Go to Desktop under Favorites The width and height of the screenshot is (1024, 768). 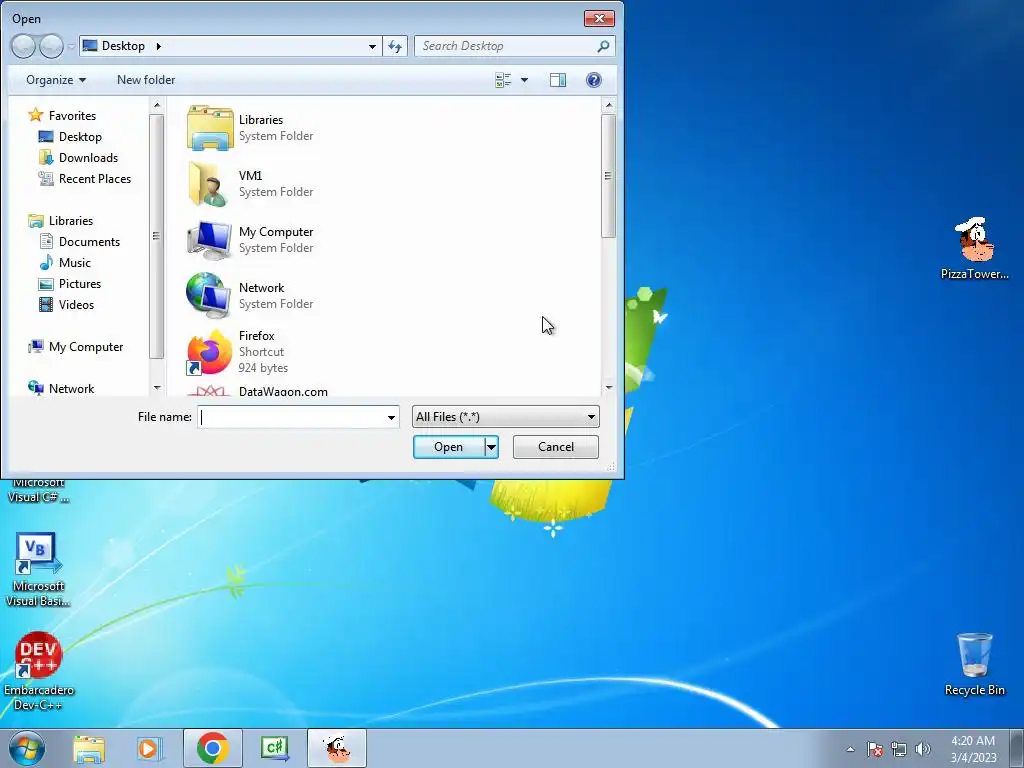click(x=80, y=136)
